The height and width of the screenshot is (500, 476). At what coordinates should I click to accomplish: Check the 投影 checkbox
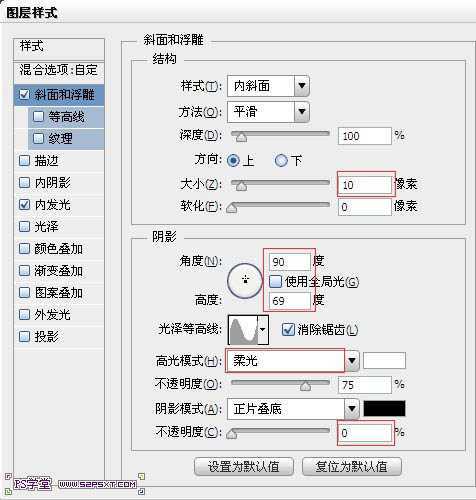[x=24, y=337]
